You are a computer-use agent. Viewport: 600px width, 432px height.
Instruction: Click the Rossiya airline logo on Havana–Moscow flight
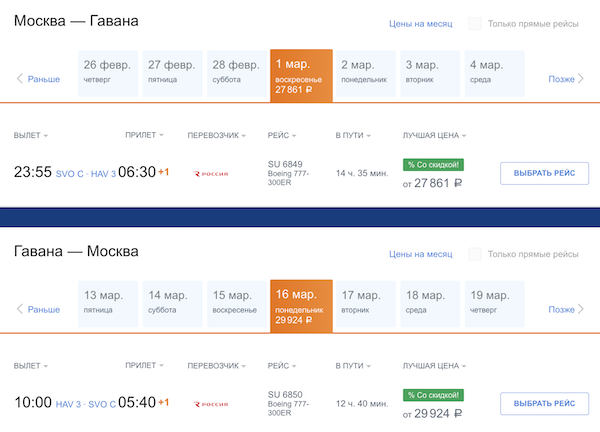(210, 404)
